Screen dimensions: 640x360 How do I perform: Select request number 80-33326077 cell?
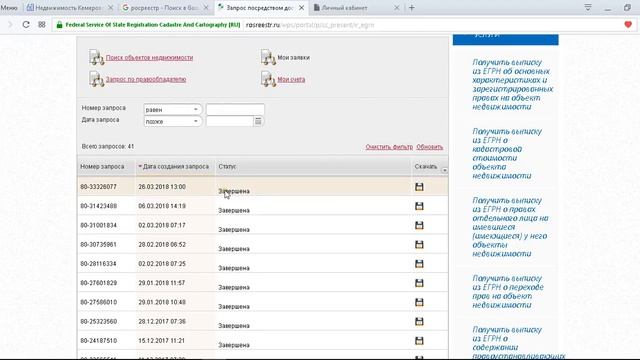coord(98,187)
